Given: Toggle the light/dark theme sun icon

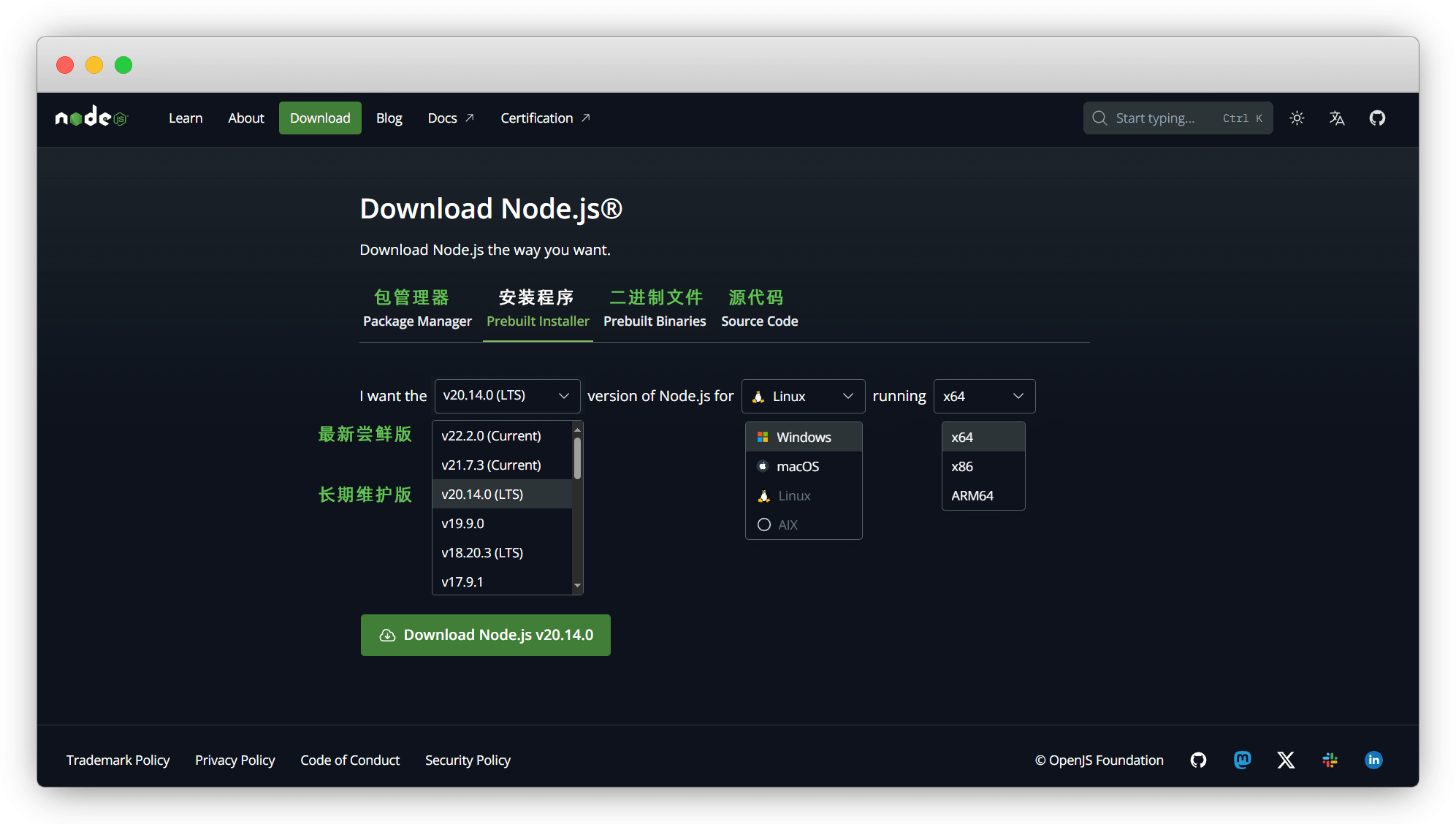Looking at the screenshot, I should click(x=1297, y=118).
